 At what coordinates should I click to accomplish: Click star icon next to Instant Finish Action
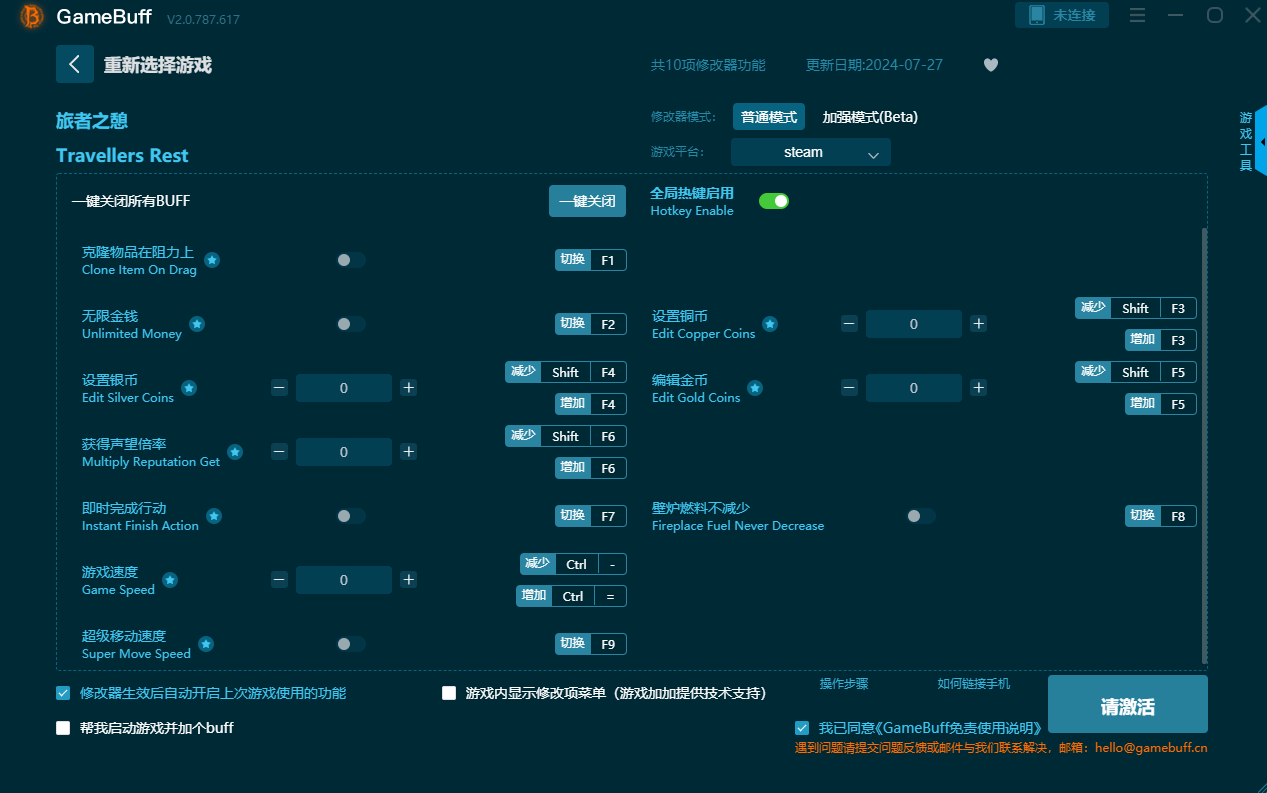tap(214, 516)
